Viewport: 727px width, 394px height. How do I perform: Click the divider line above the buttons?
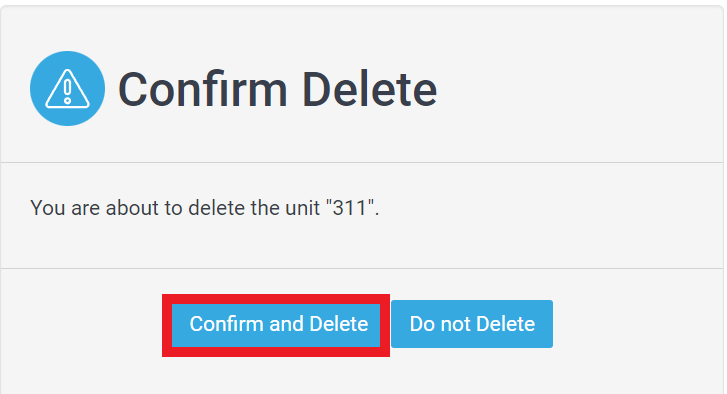tap(362, 268)
